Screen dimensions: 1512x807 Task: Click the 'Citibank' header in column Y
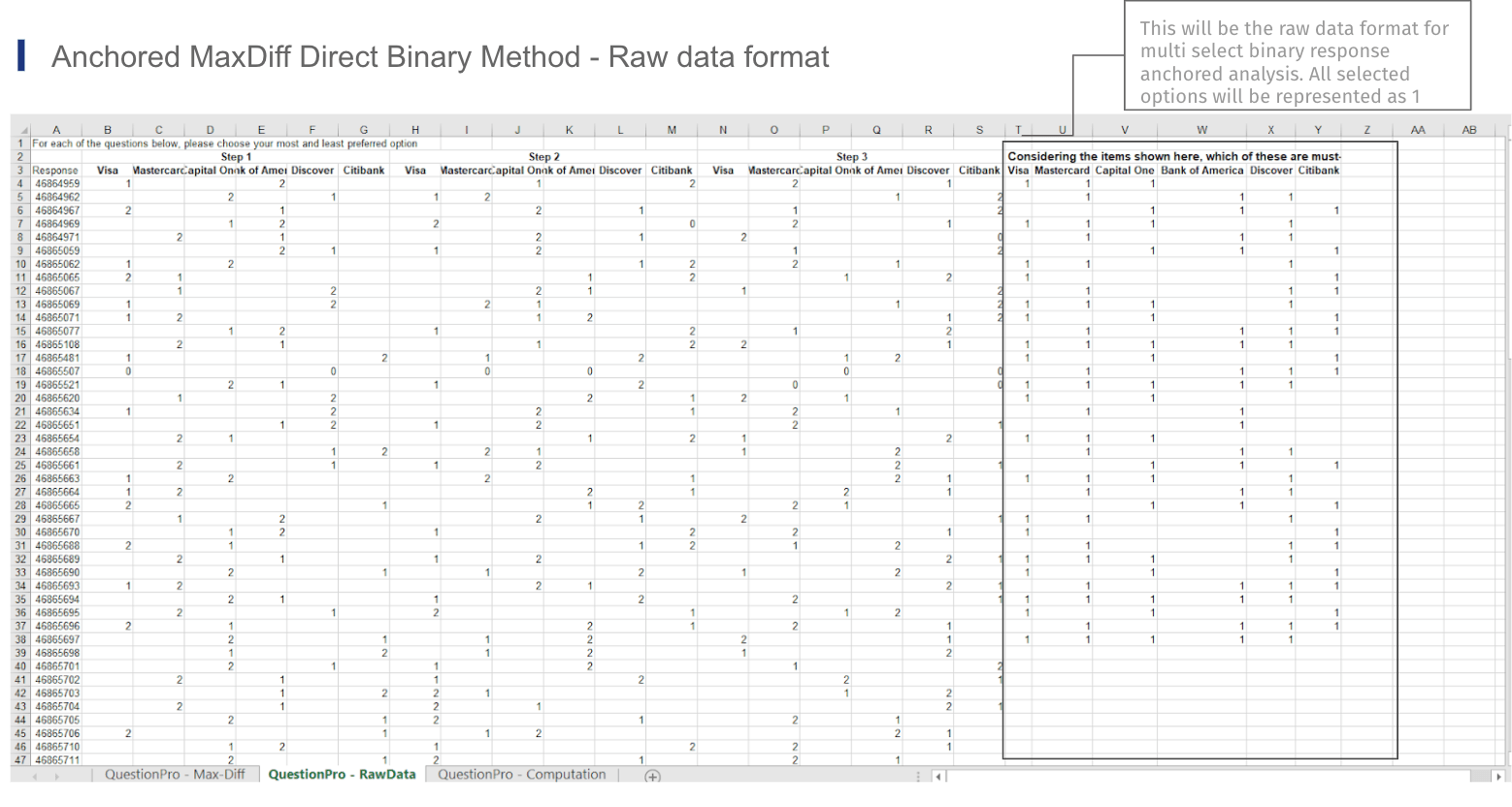(x=1318, y=170)
